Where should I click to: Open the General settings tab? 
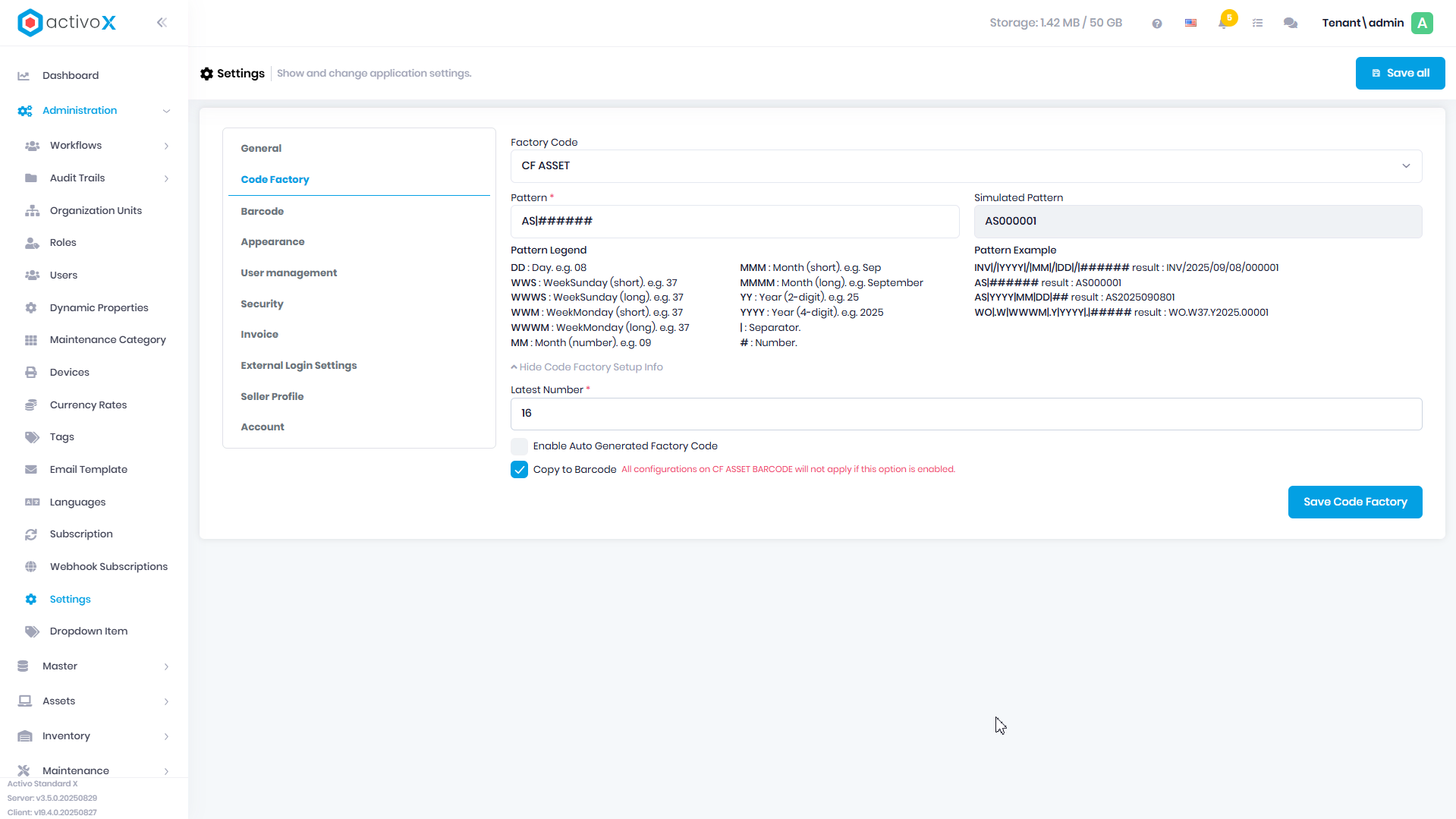tap(261, 149)
